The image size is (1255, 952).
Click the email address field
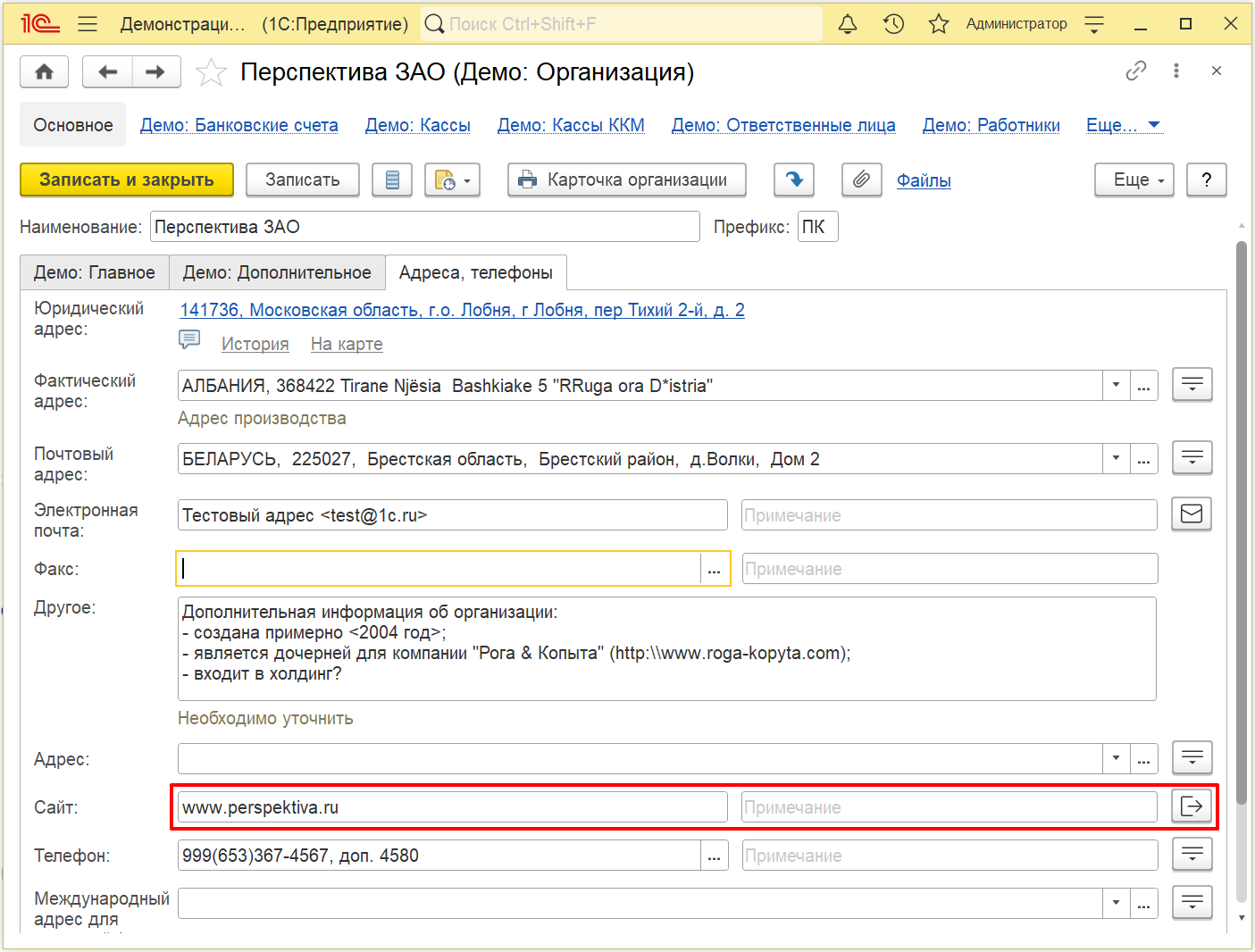pyautogui.click(x=453, y=515)
